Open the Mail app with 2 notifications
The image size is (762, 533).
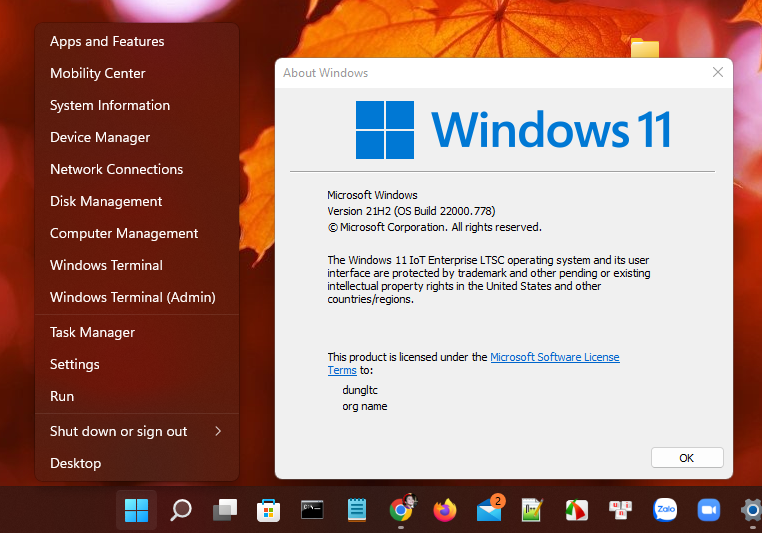coord(490,509)
